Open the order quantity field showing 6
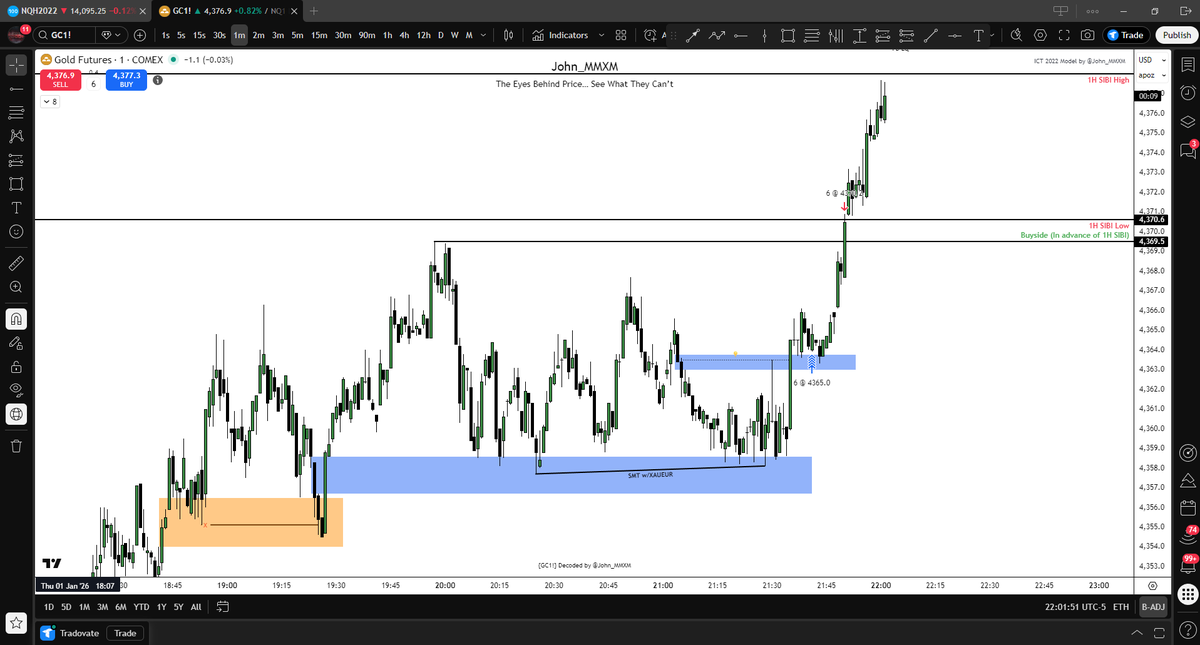The image size is (1200, 645). tap(93, 83)
